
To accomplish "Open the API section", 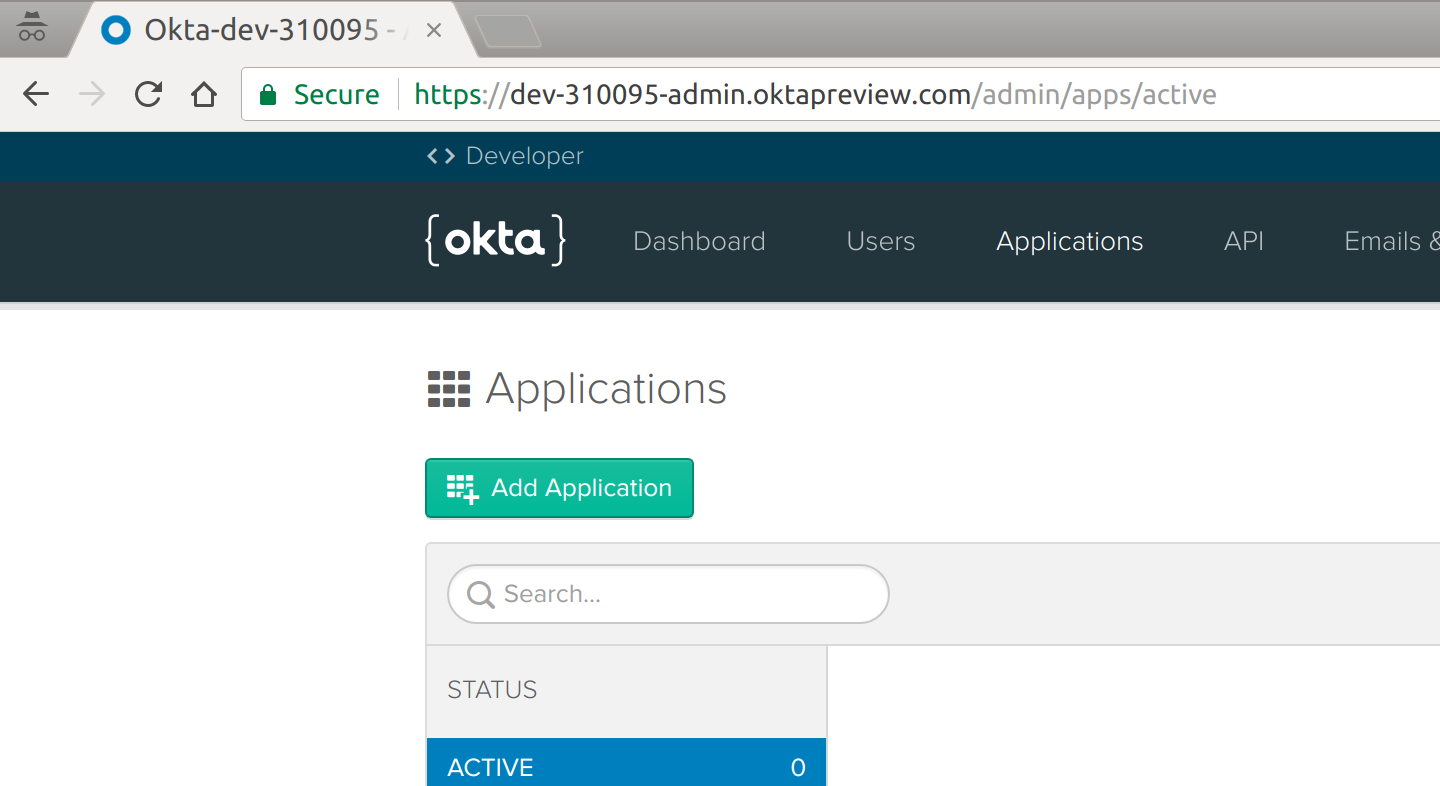I will tap(1244, 241).
